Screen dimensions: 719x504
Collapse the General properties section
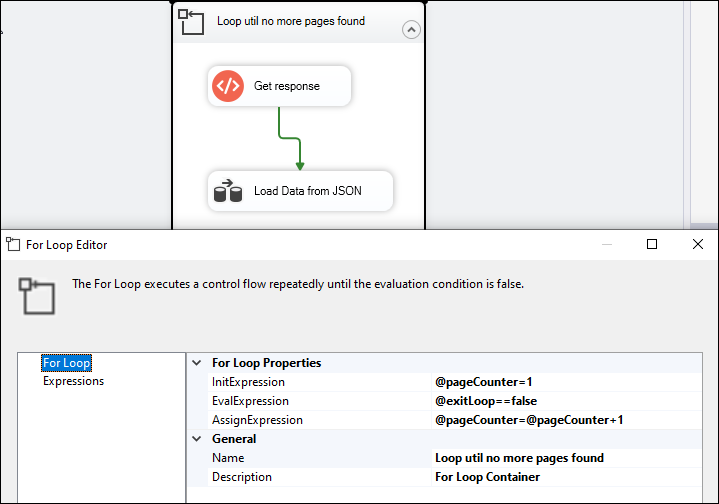coord(197,439)
